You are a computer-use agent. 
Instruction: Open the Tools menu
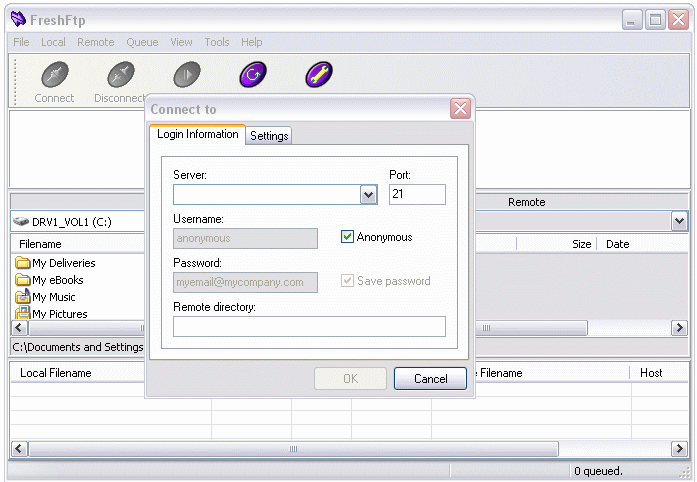pos(217,42)
